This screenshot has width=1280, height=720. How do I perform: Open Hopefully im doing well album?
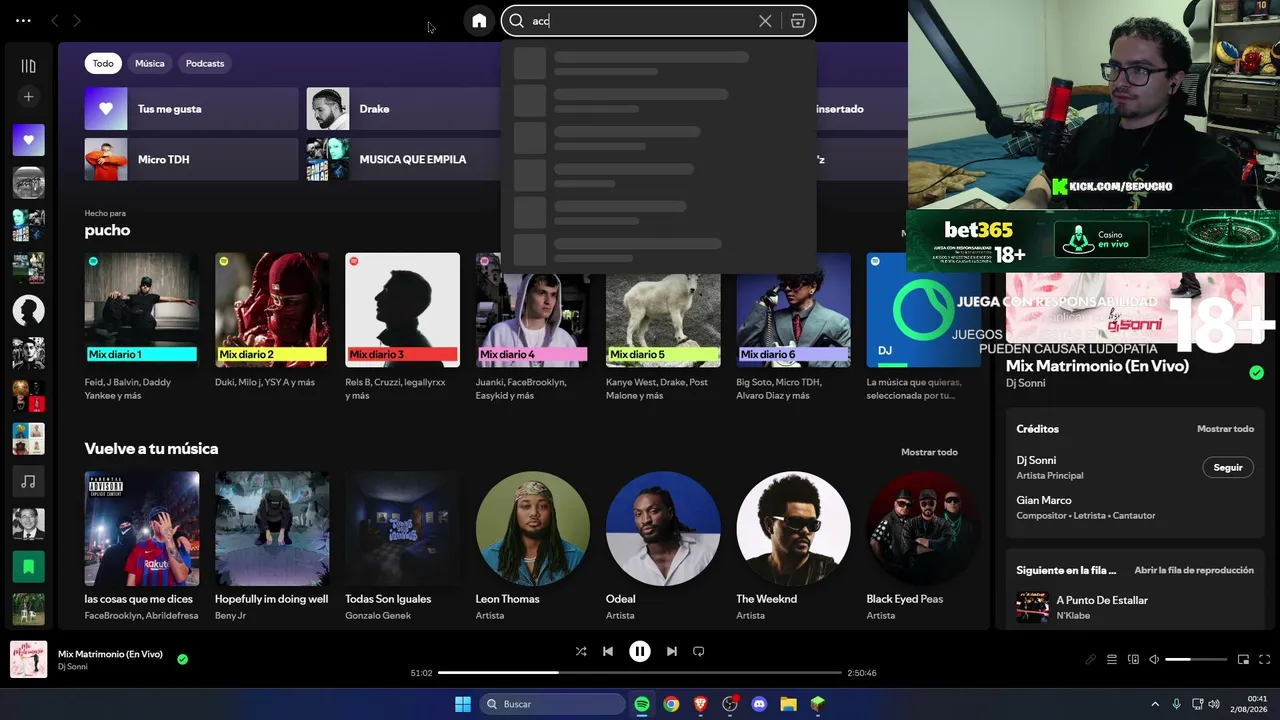[272, 529]
